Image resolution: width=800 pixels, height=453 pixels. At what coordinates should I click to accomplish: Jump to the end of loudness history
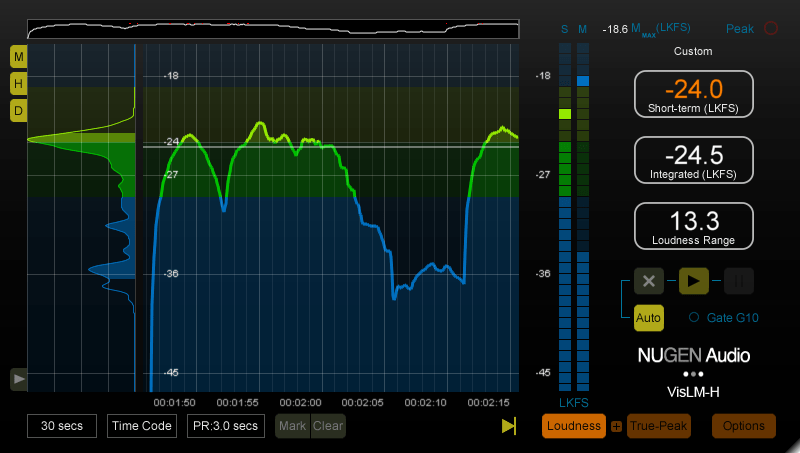click(x=509, y=427)
